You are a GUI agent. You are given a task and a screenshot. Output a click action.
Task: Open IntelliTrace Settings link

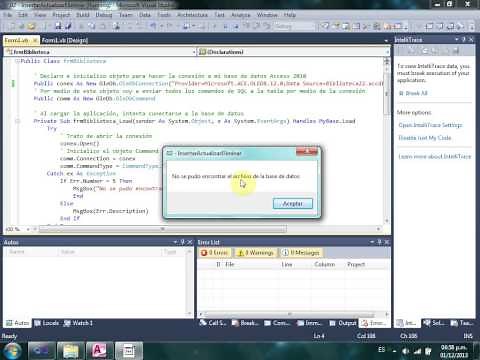coord(430,125)
